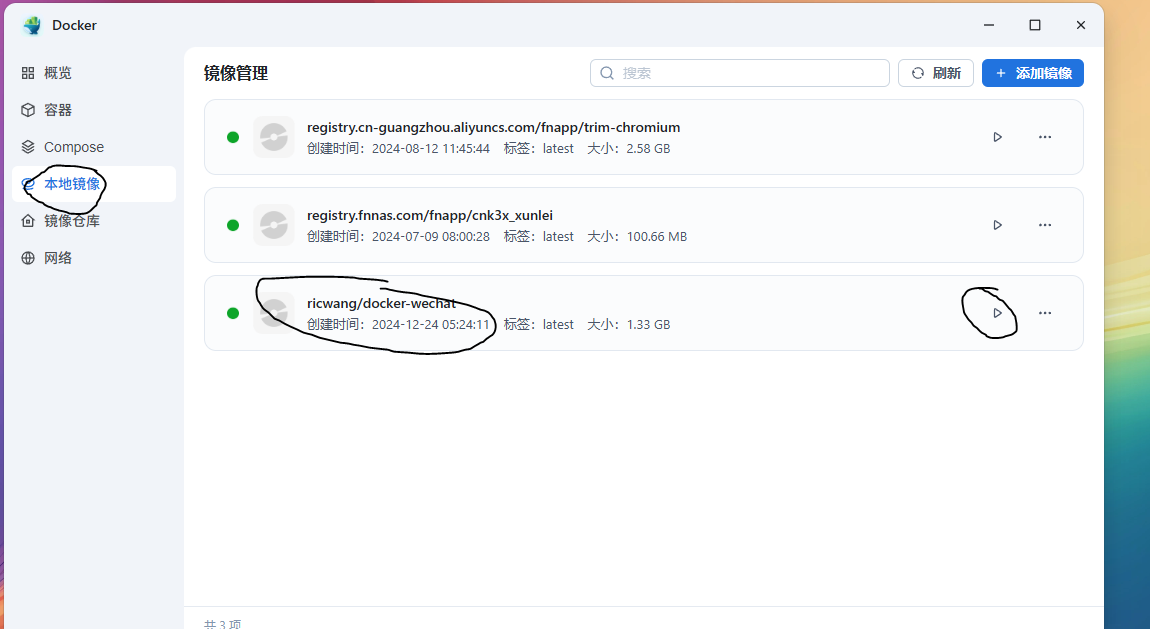Open the 概览 overview section
The width and height of the screenshot is (1150, 629).
coord(94,73)
